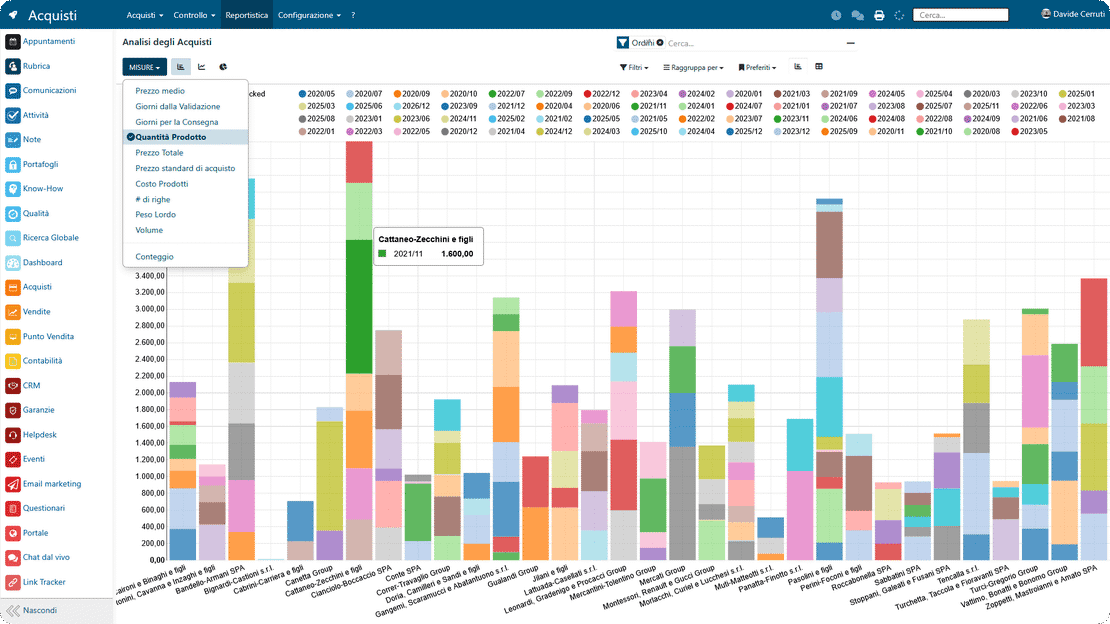Open the Know-How app icon

point(12,189)
